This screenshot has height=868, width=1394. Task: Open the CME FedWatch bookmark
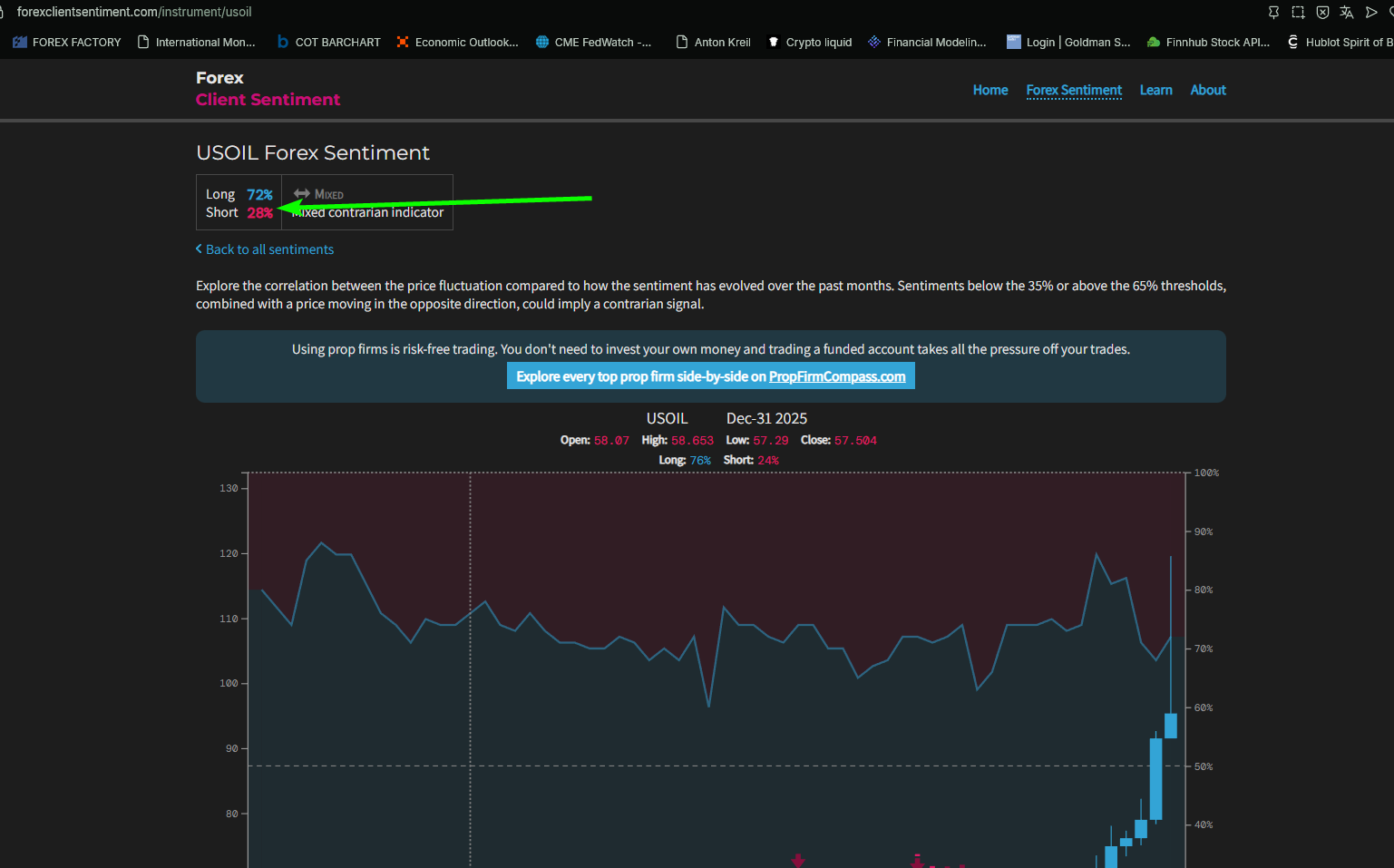click(x=593, y=43)
